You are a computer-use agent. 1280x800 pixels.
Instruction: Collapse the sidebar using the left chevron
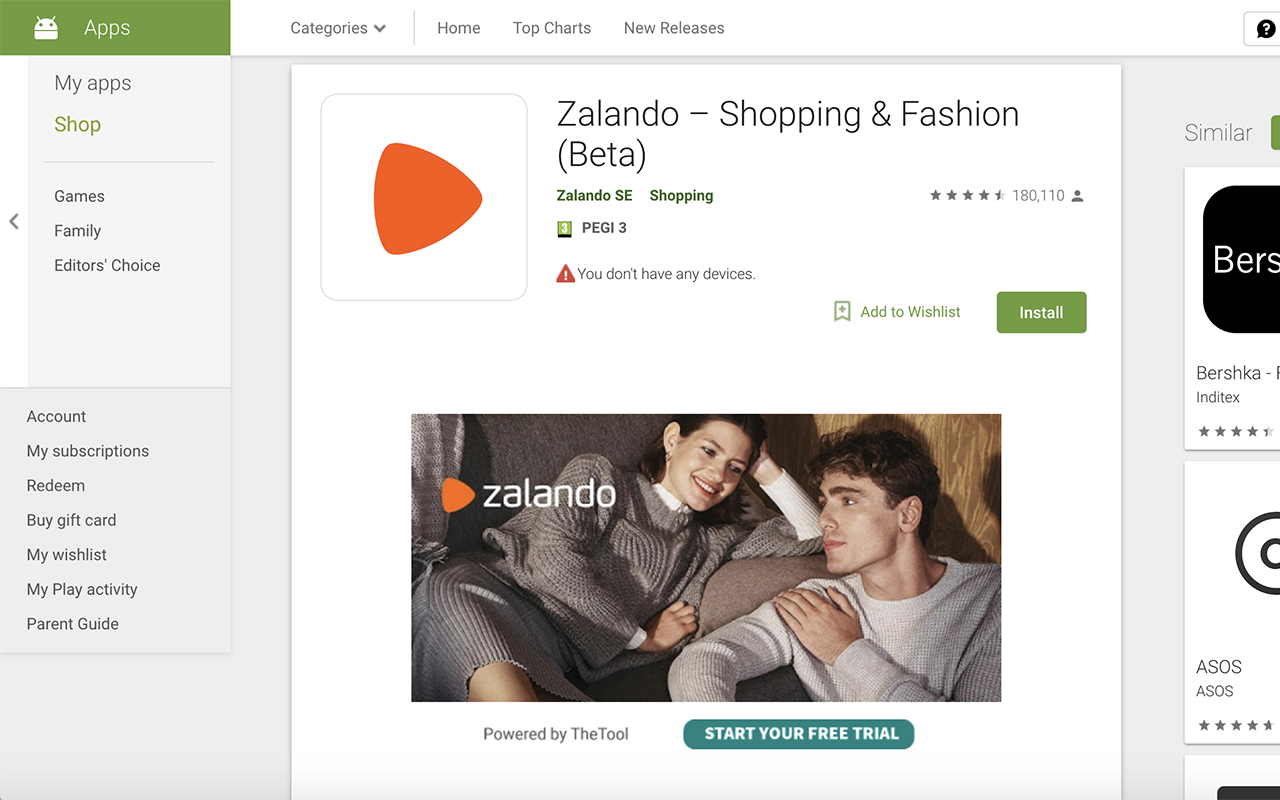coord(14,222)
